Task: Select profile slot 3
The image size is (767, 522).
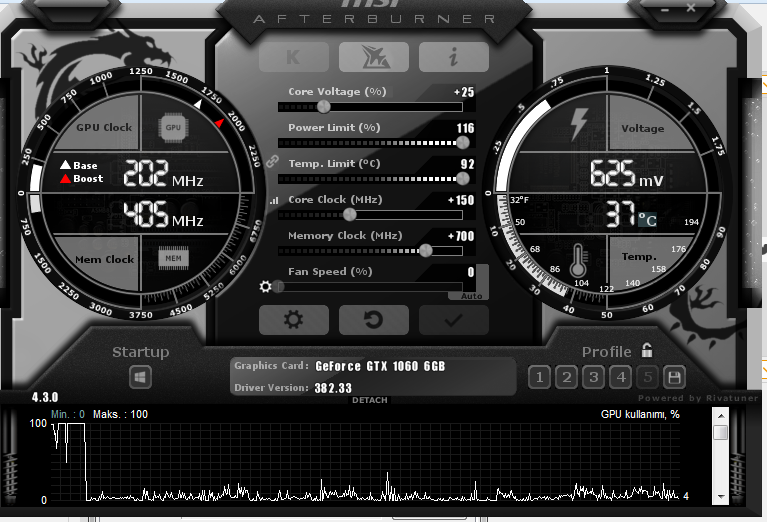Action: (x=594, y=377)
